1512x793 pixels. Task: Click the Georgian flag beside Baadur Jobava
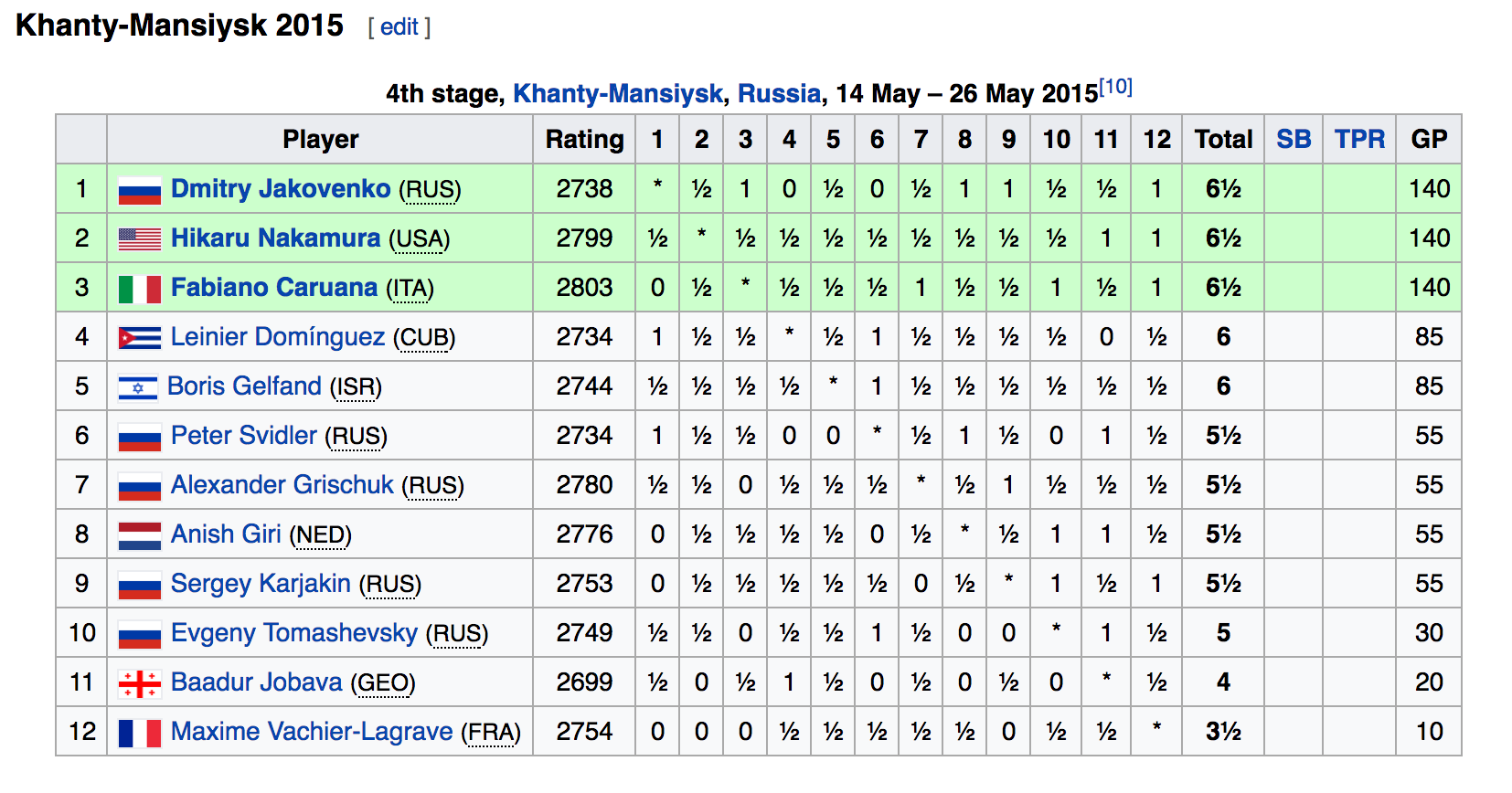click(x=140, y=683)
